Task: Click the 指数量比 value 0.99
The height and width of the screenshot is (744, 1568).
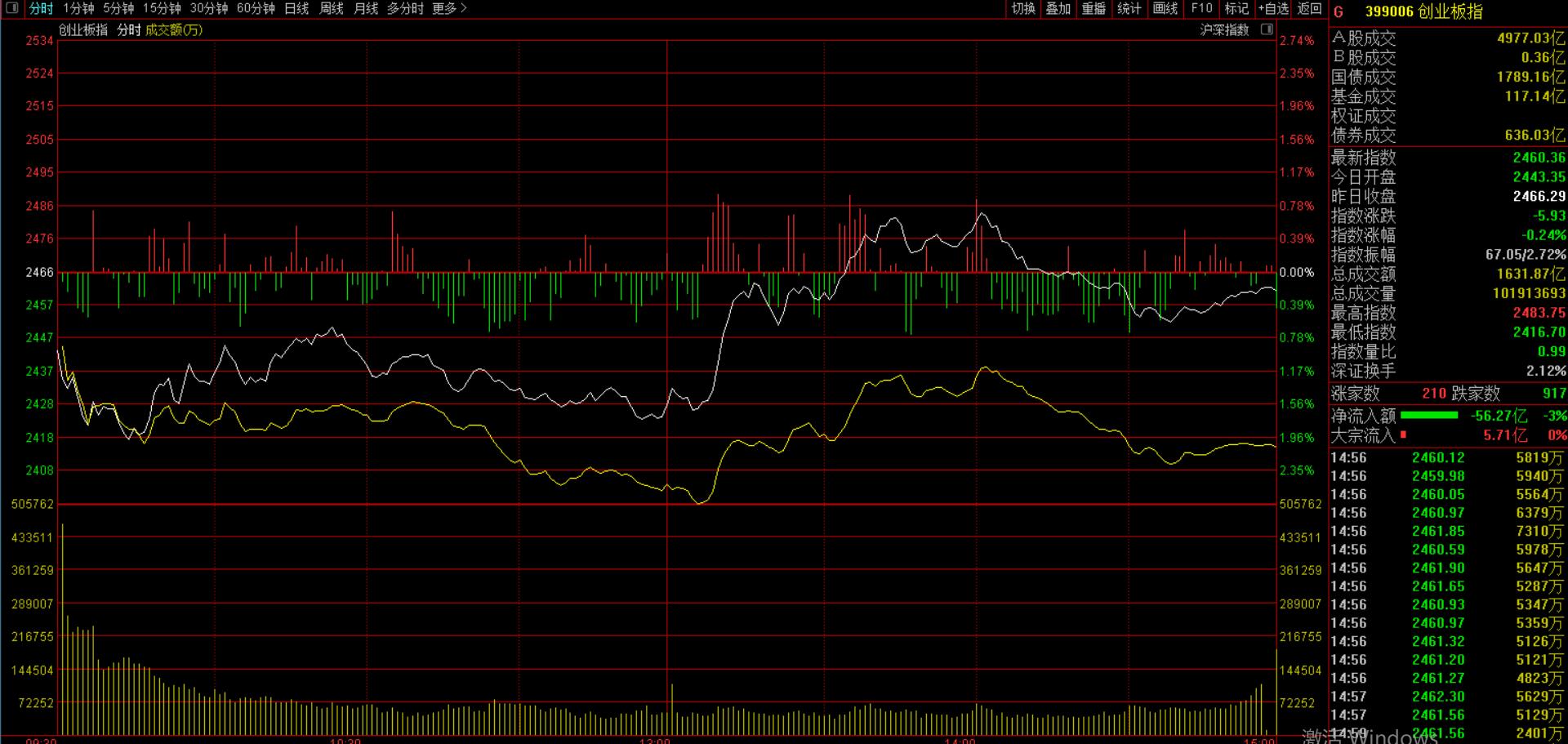Action: click(1552, 352)
